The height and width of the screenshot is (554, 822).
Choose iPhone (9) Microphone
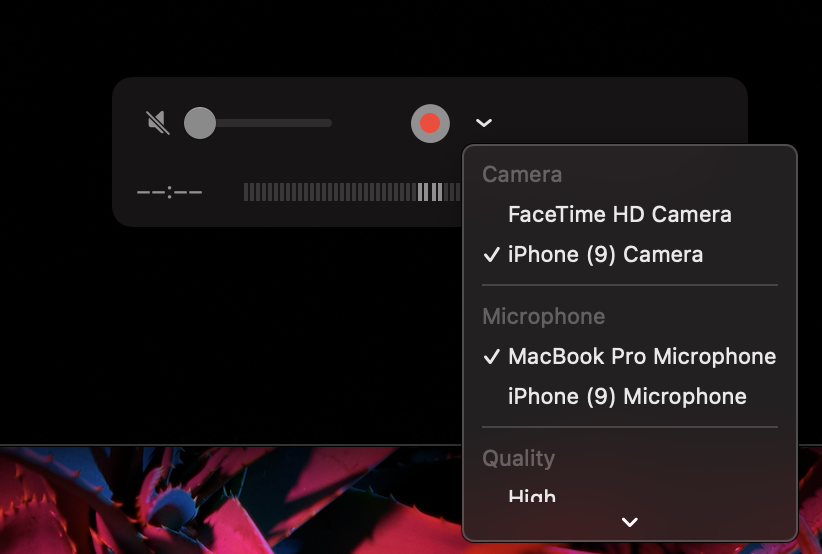coord(630,396)
